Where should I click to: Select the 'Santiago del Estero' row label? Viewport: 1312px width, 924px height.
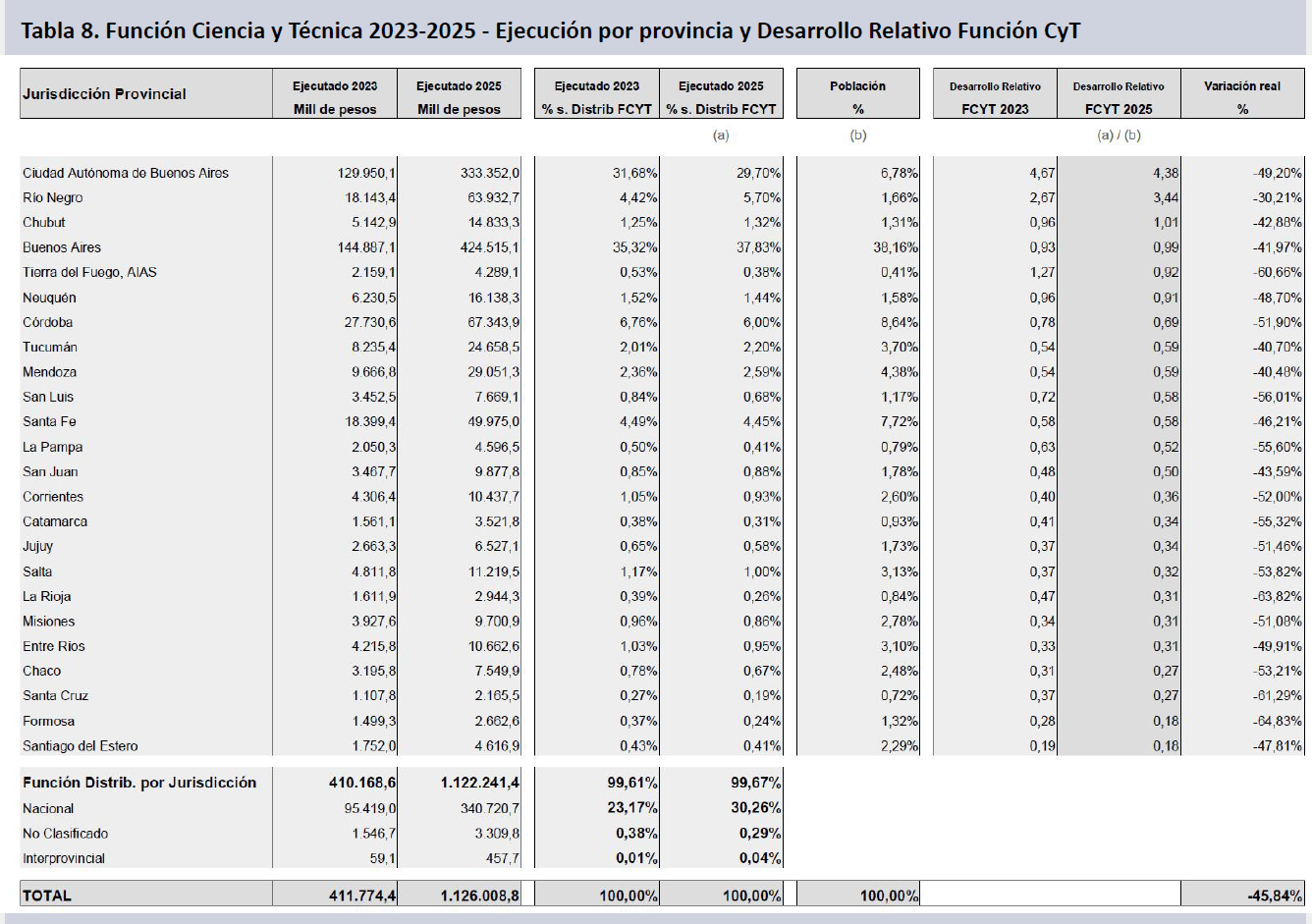coord(81,746)
